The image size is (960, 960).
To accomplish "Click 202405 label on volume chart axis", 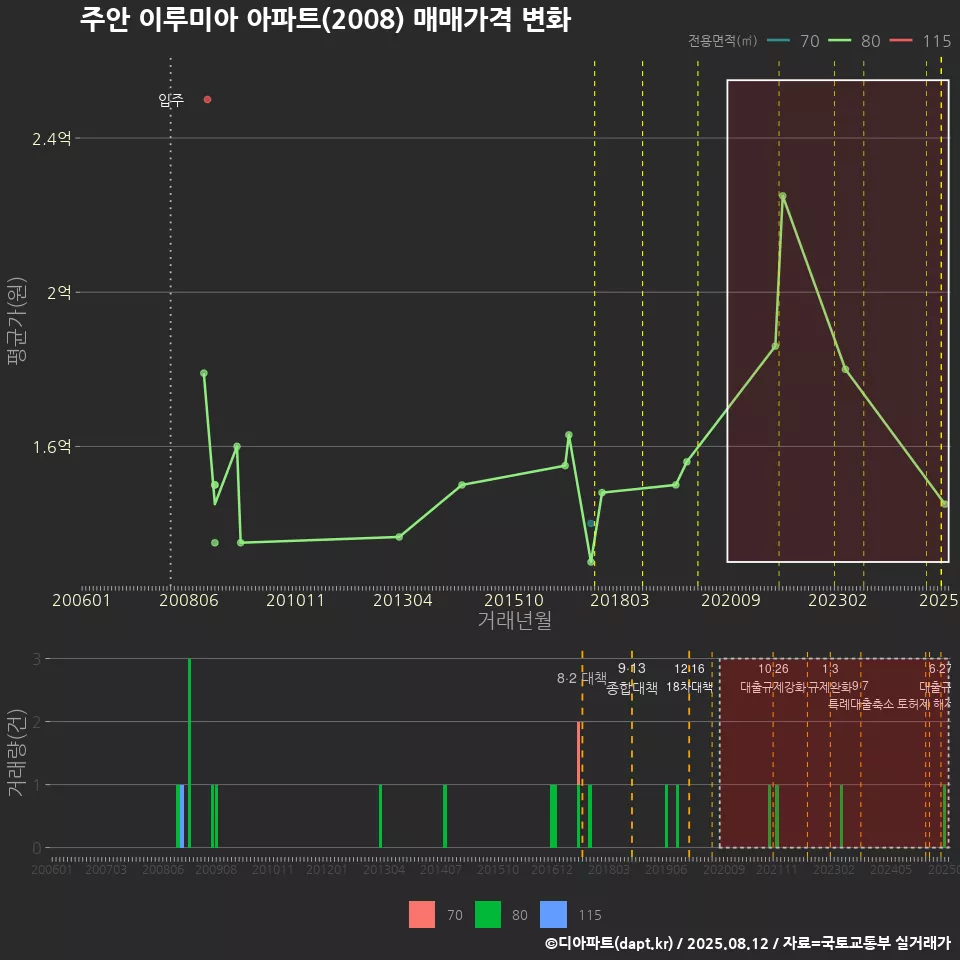I will coord(891,869).
